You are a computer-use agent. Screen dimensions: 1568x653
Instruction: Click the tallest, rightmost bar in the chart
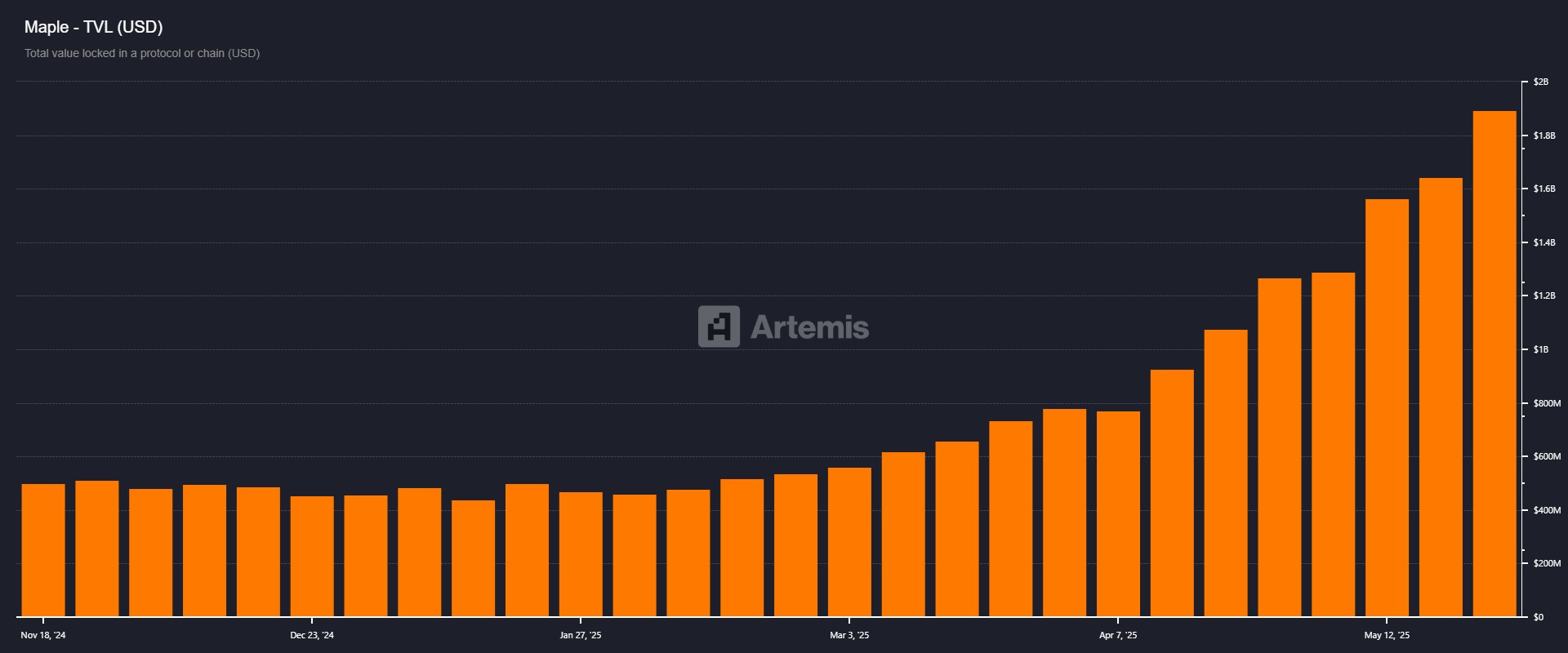pyautogui.click(x=1494, y=363)
